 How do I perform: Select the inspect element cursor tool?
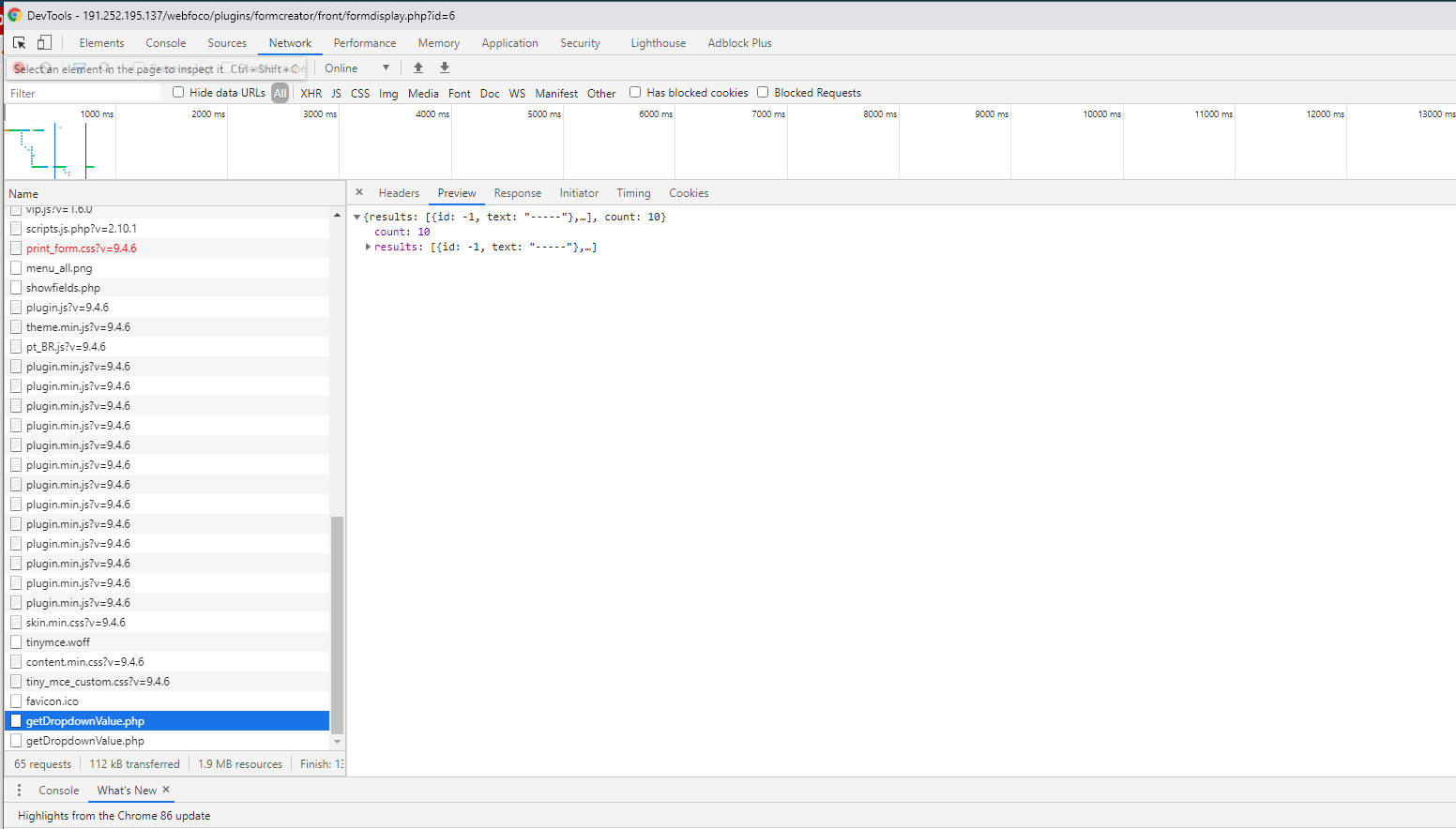(x=17, y=41)
